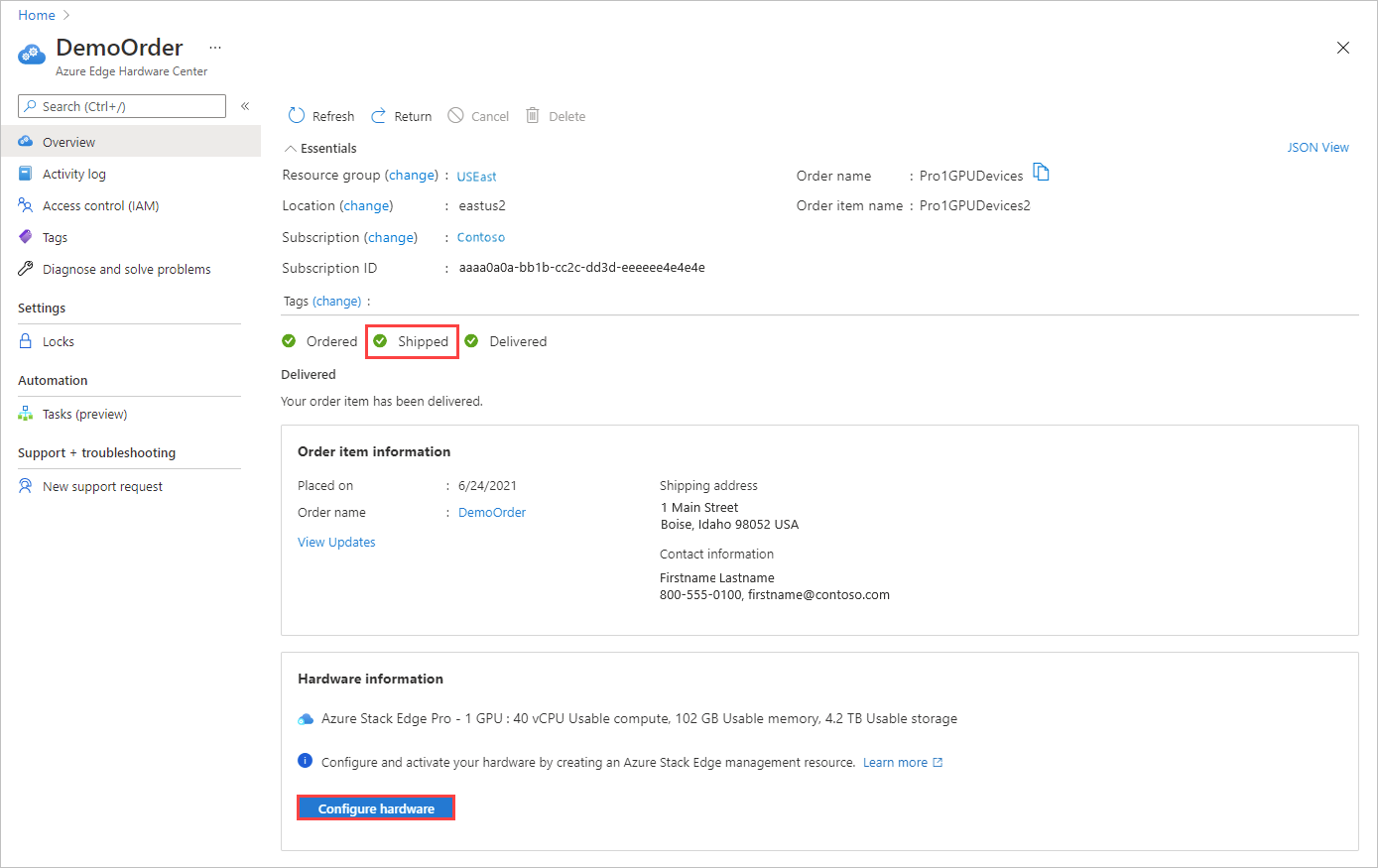Open Activity log from the sidebar
This screenshot has width=1378, height=868.
coord(72,173)
